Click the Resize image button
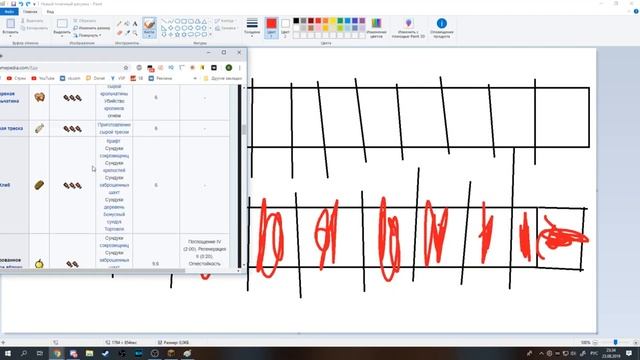The image size is (640, 360). pos(91,28)
